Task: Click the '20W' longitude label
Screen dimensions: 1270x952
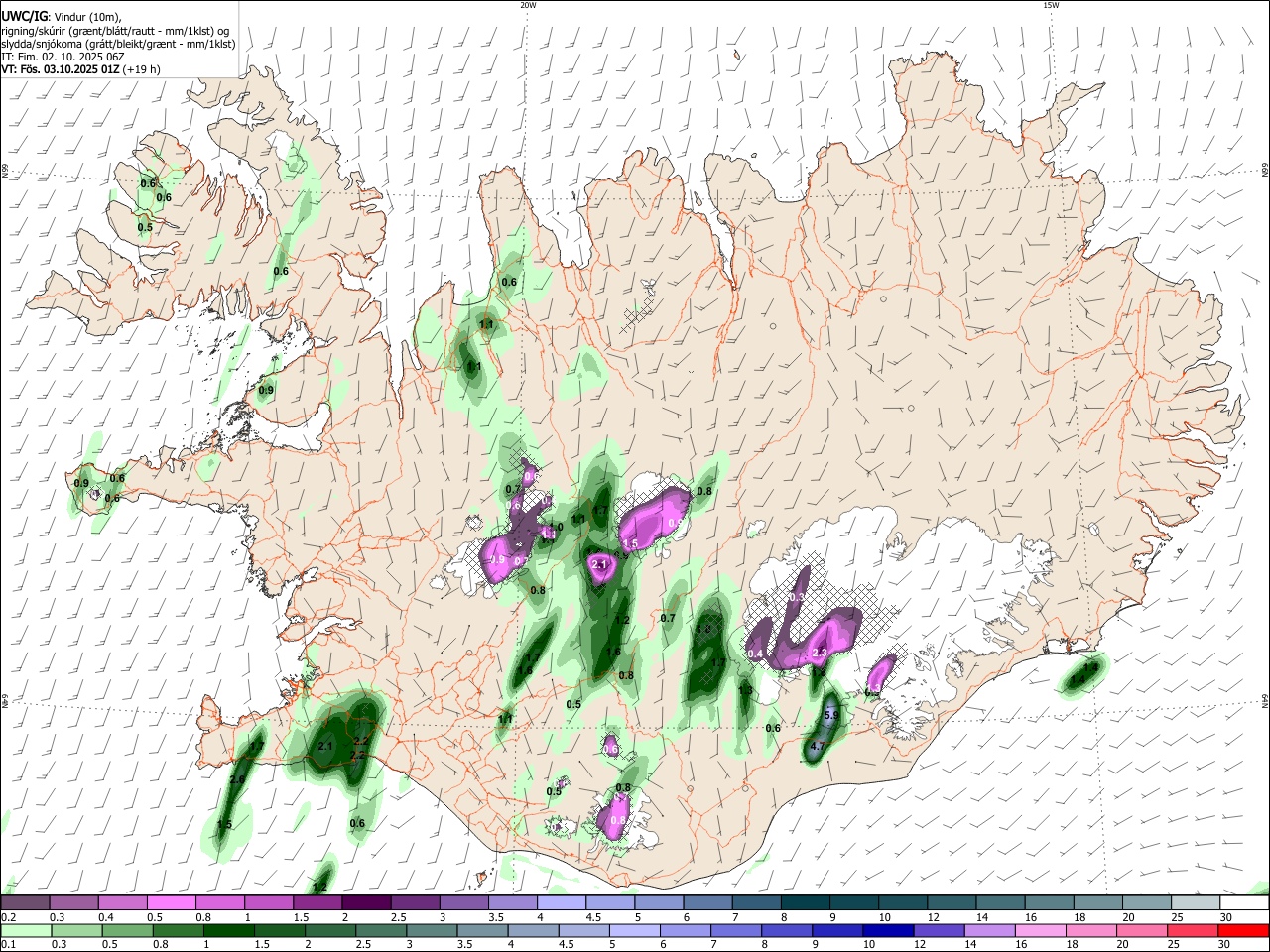Action: point(528,5)
